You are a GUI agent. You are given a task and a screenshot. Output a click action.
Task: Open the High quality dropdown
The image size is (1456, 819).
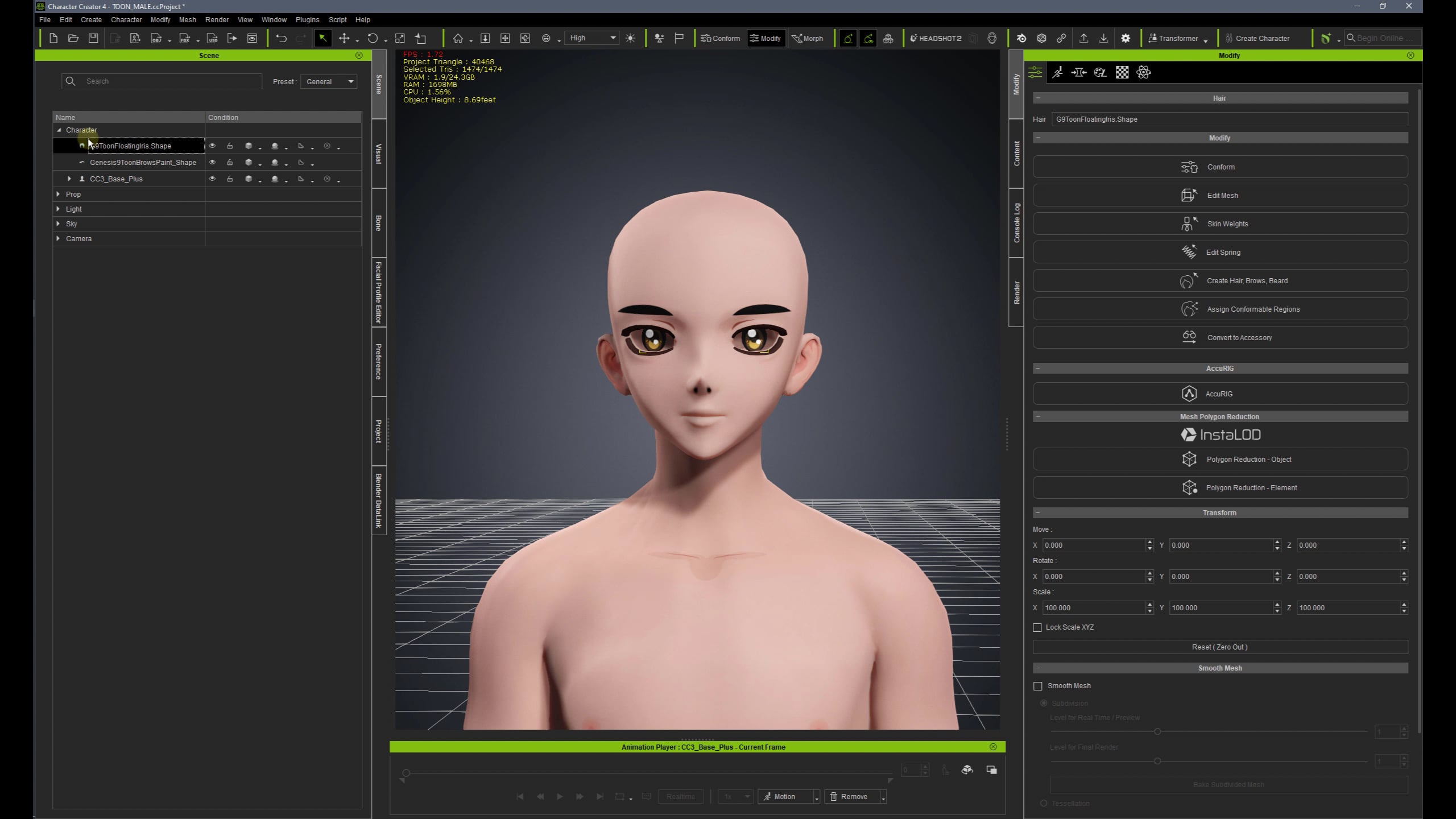pos(593,38)
